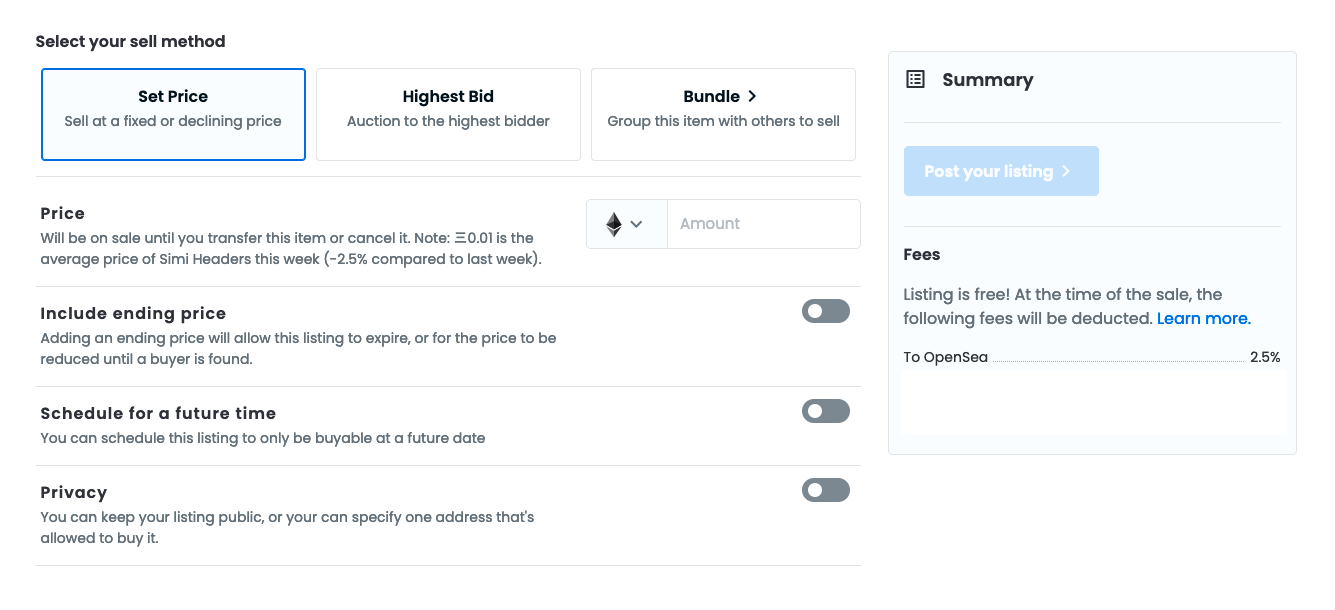Click the Summary list icon
This screenshot has width=1335, height=610.
pos(915,80)
